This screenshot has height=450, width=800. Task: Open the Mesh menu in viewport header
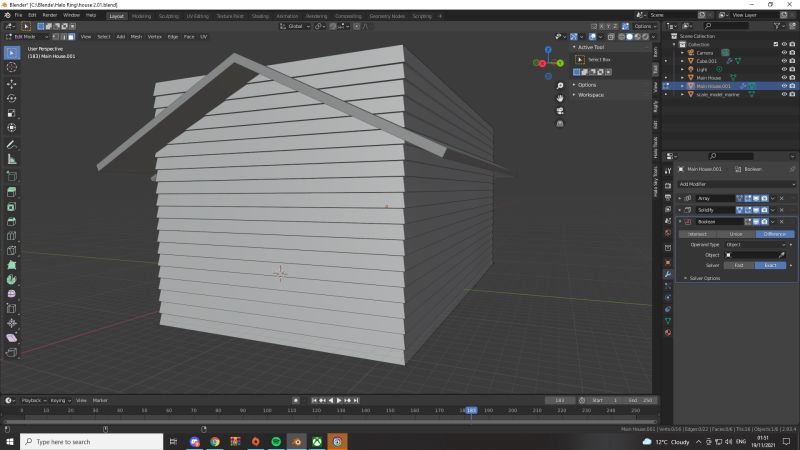point(136,37)
